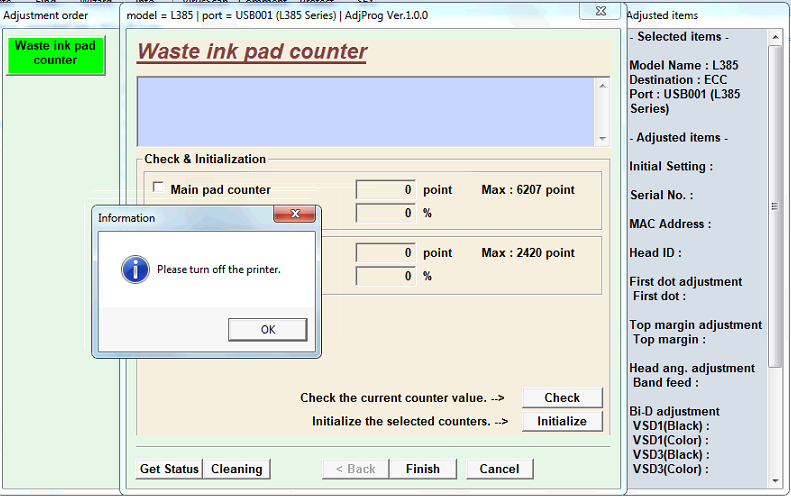Click the second counter point value field
The height and width of the screenshot is (497, 791).
(x=386, y=253)
